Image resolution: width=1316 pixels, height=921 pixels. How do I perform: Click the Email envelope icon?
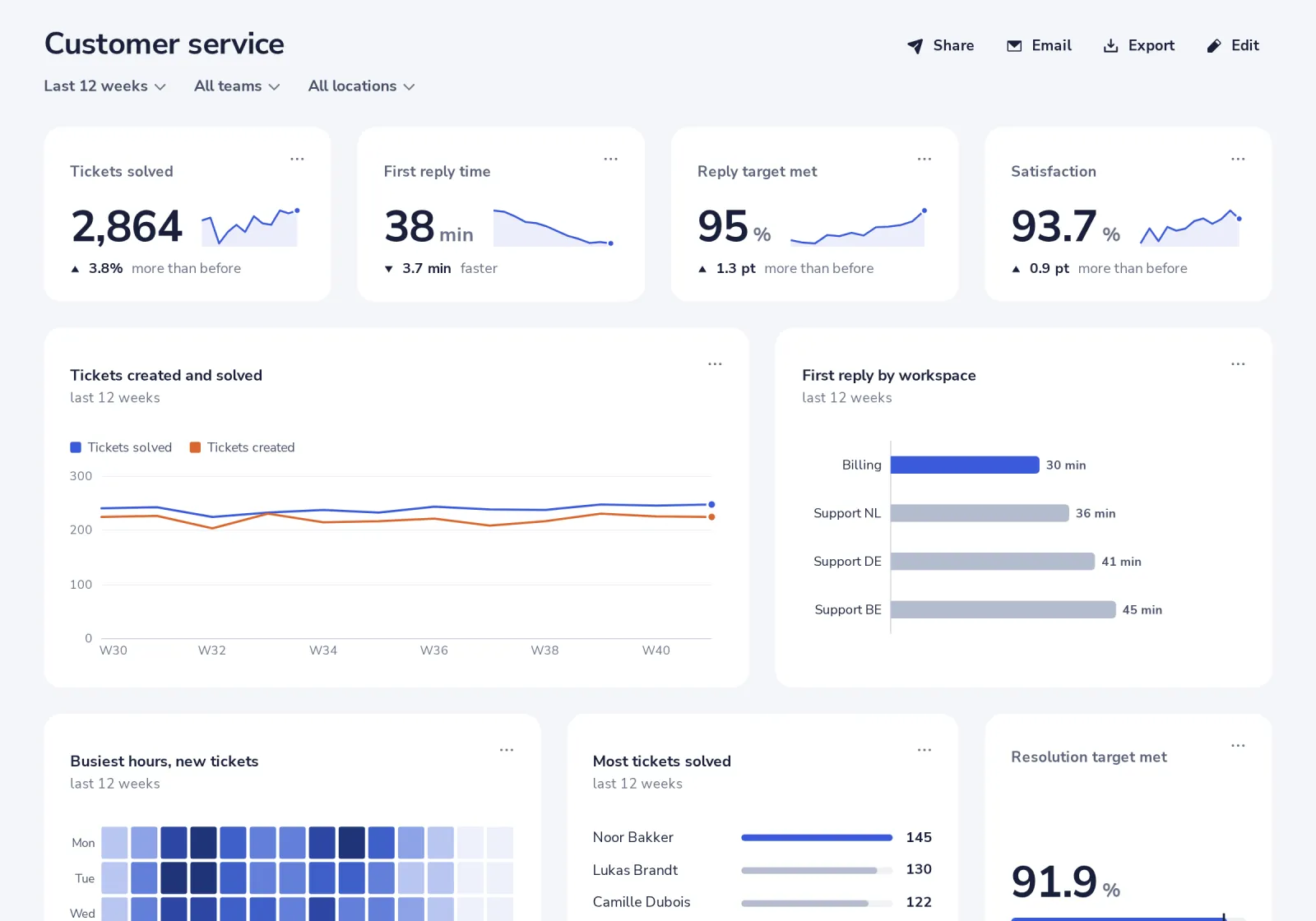pos(1014,46)
